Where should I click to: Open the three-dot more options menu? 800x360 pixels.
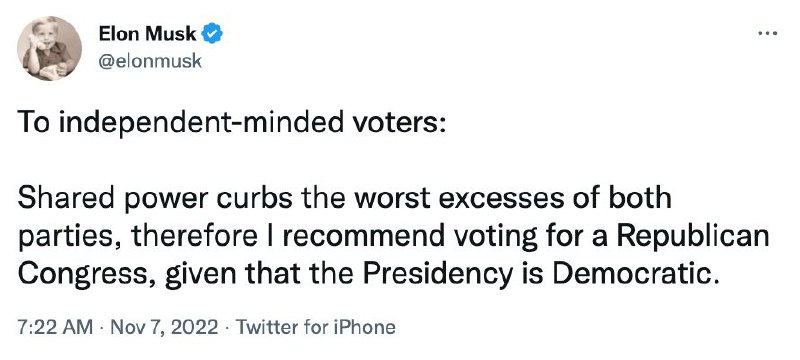[x=767, y=33]
